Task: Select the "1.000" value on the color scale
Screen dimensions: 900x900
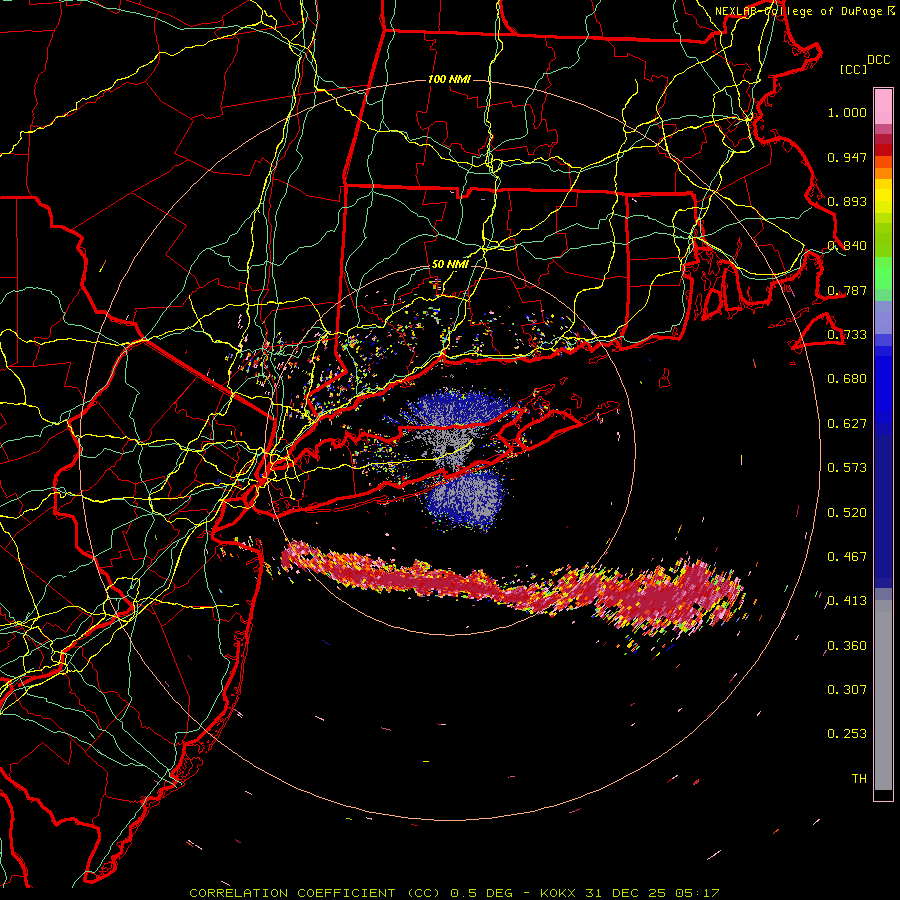Action: point(847,112)
